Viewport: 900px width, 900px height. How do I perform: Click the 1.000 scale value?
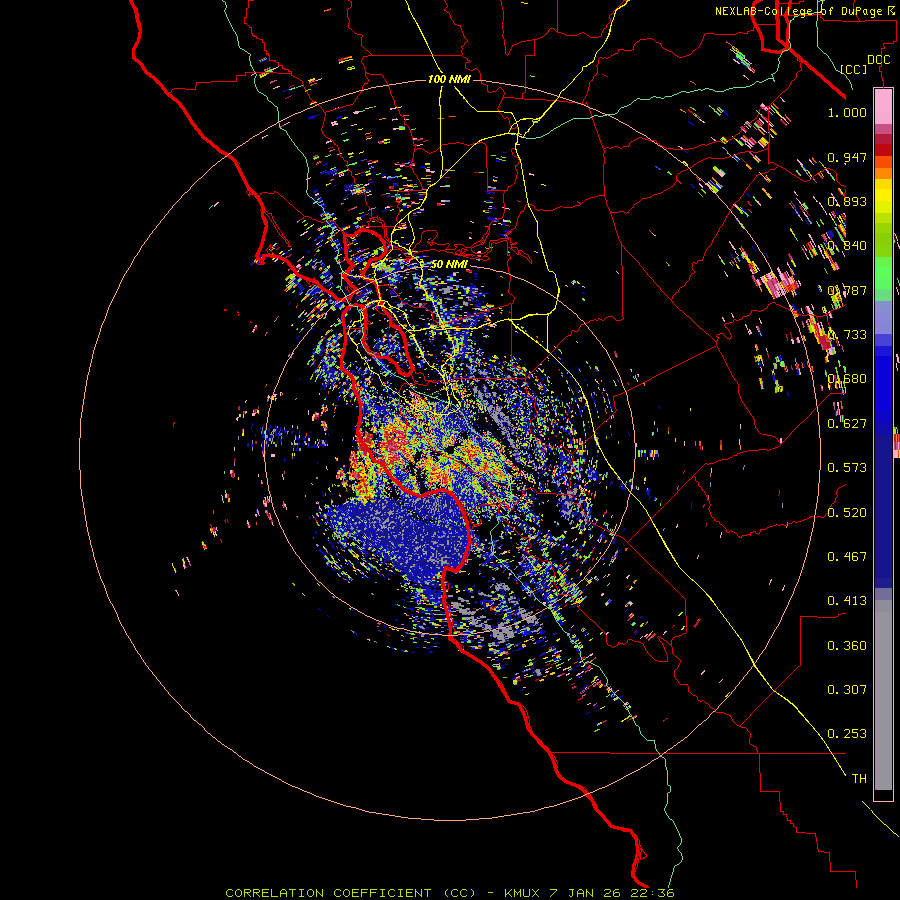click(847, 112)
